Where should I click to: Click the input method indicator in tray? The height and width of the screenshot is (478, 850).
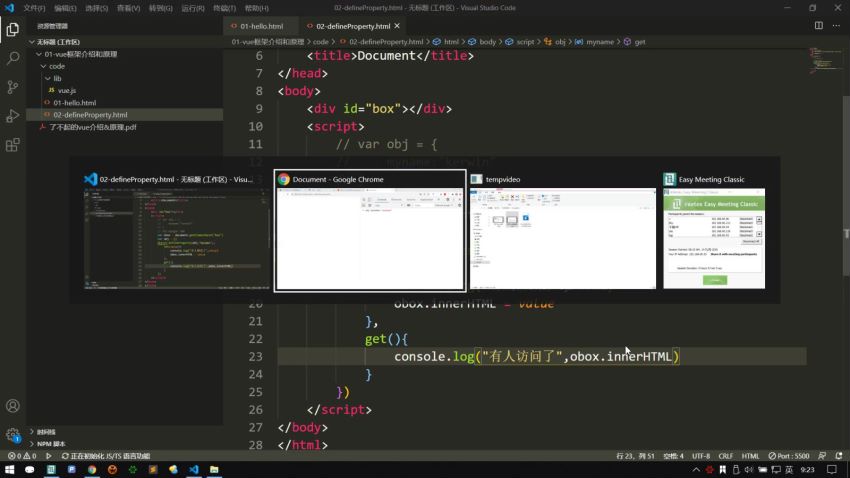point(789,470)
